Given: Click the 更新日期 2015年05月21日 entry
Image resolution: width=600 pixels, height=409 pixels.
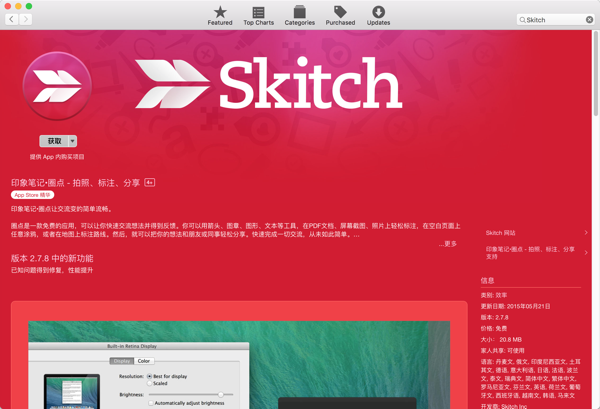Looking at the screenshot, I should point(515,306).
